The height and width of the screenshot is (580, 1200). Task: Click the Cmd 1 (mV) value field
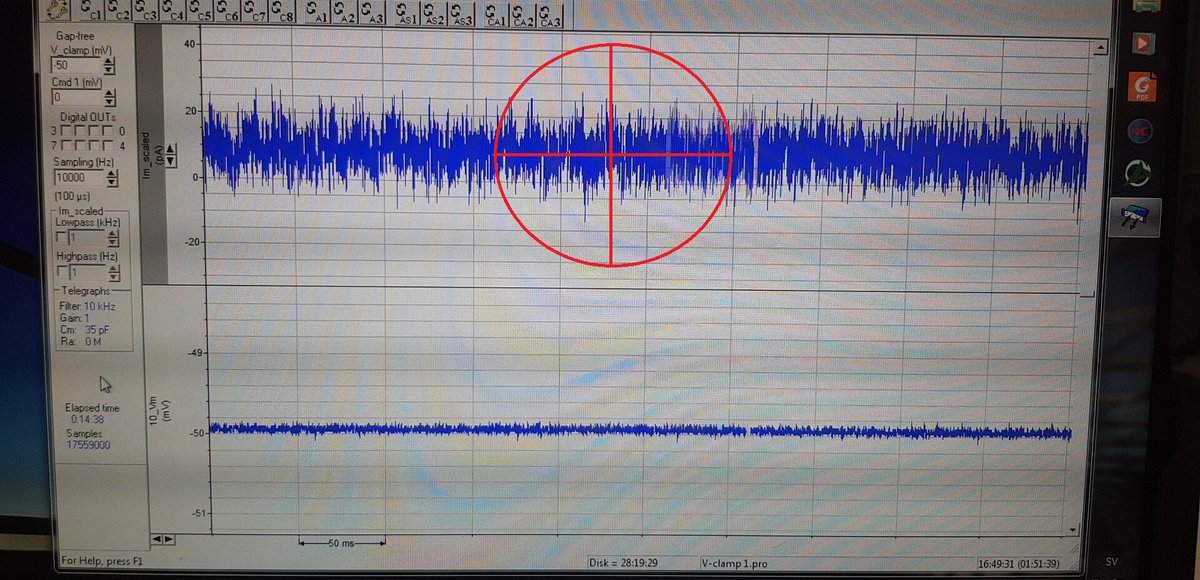(77, 98)
